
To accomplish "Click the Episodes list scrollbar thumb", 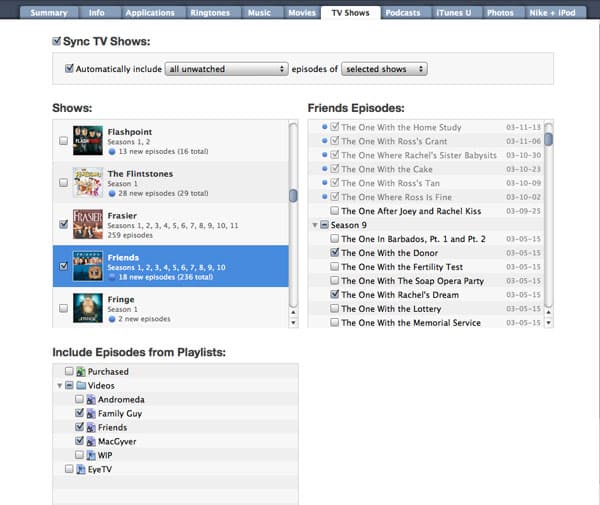I will click(548, 139).
